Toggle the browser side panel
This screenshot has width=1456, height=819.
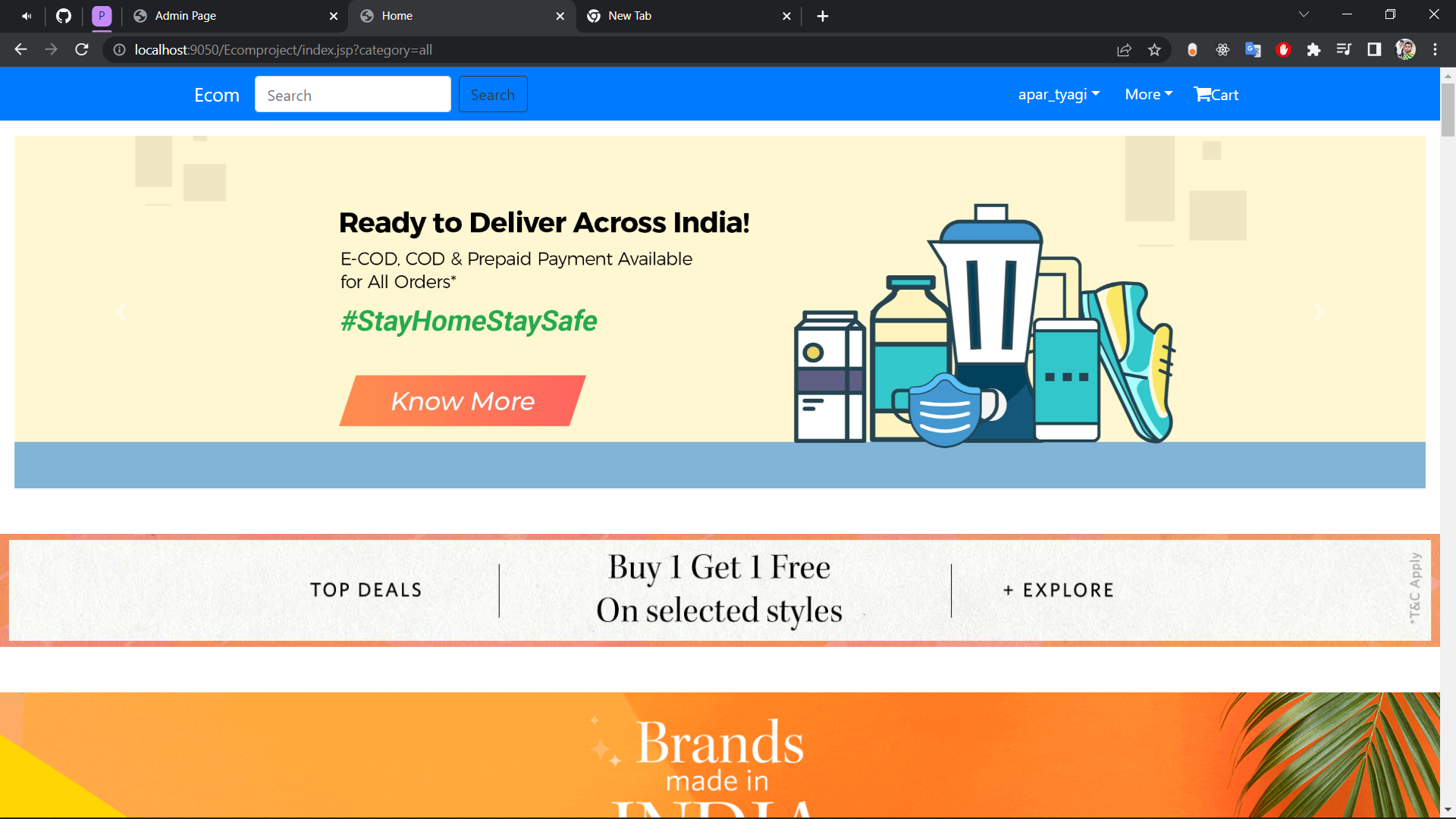tap(1374, 50)
